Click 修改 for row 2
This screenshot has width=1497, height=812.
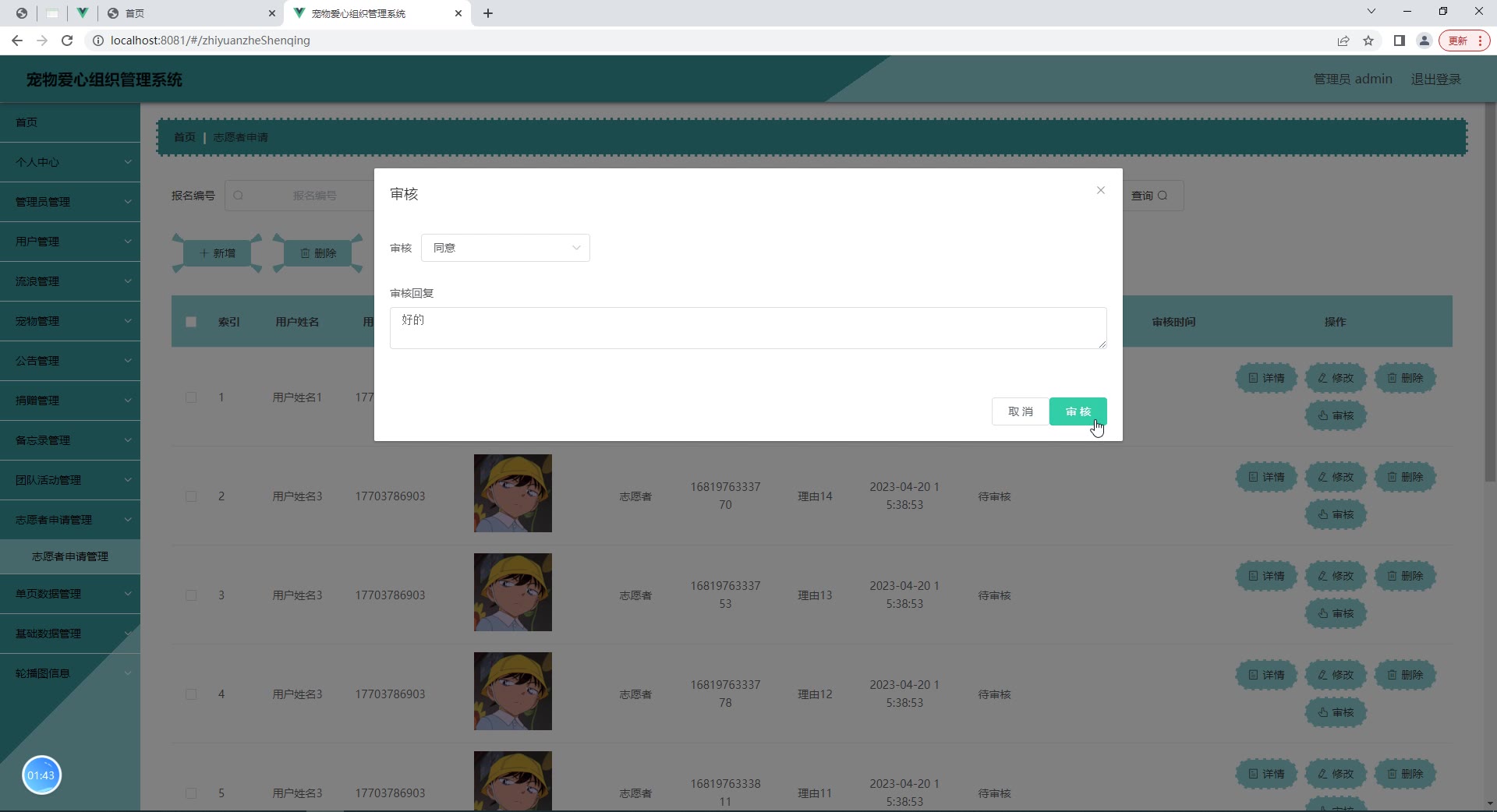coord(1336,477)
